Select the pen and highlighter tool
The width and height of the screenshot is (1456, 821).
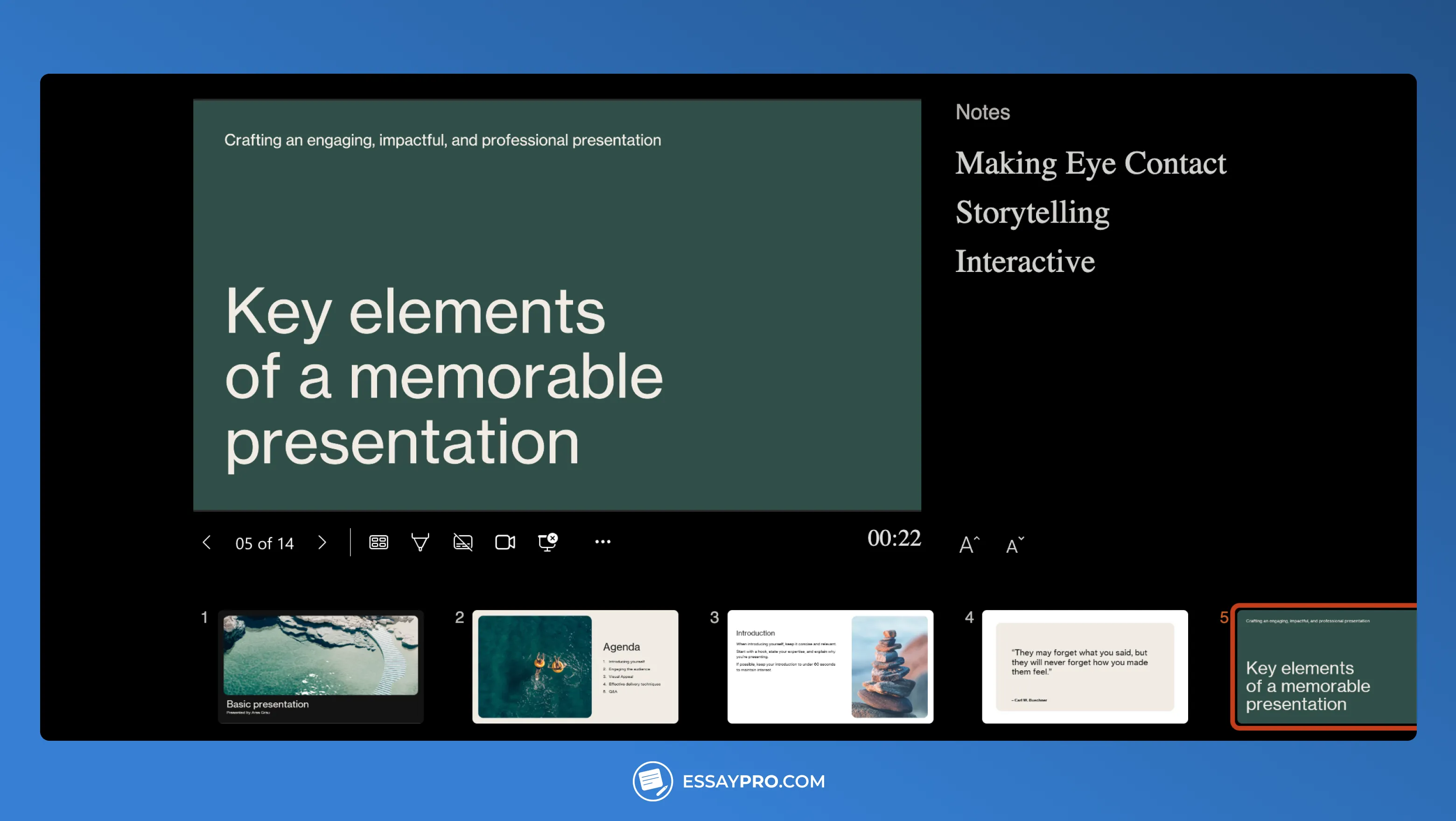(420, 543)
